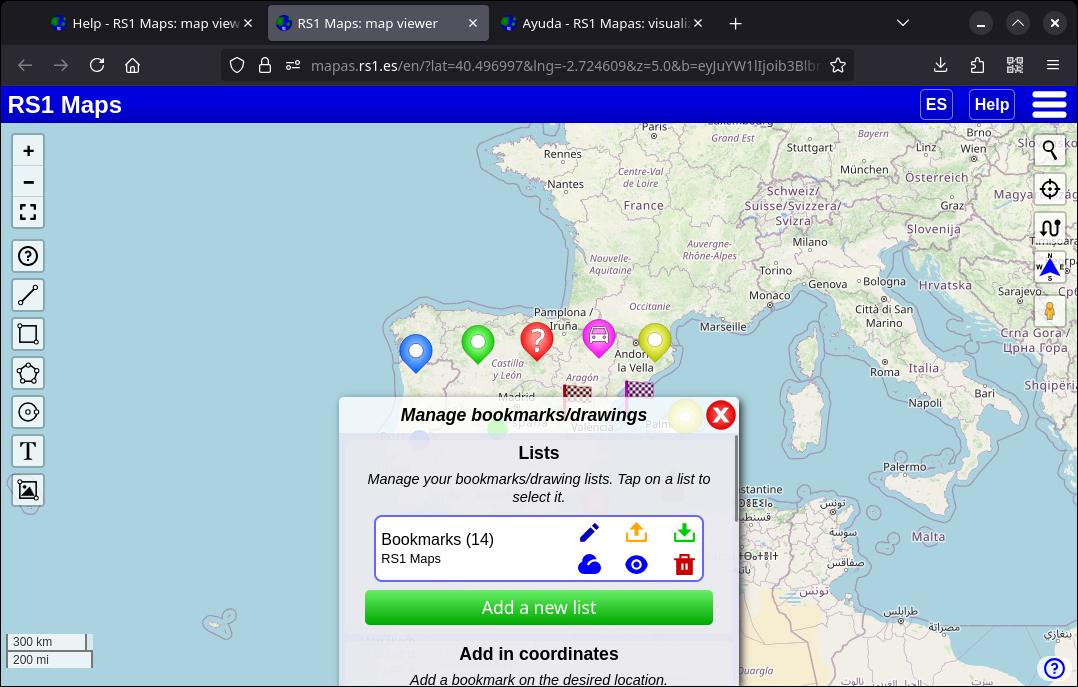Open the route planning tool
The image size is (1078, 687).
click(x=1050, y=228)
